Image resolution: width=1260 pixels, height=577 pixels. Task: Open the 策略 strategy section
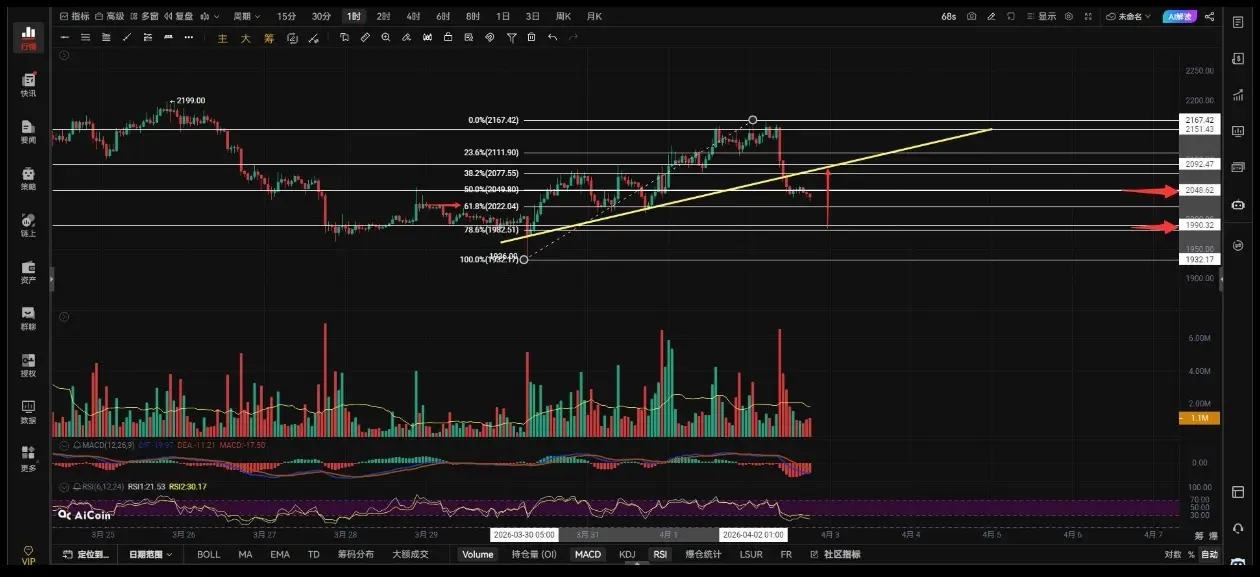coord(28,178)
